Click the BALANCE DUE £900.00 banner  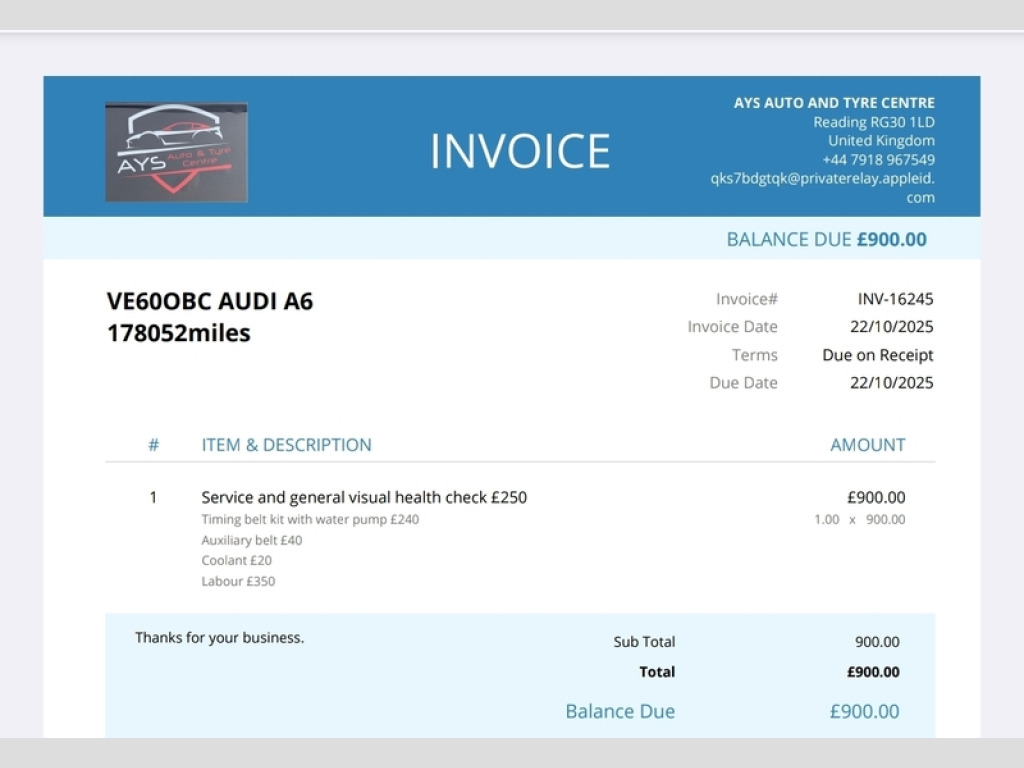(826, 239)
